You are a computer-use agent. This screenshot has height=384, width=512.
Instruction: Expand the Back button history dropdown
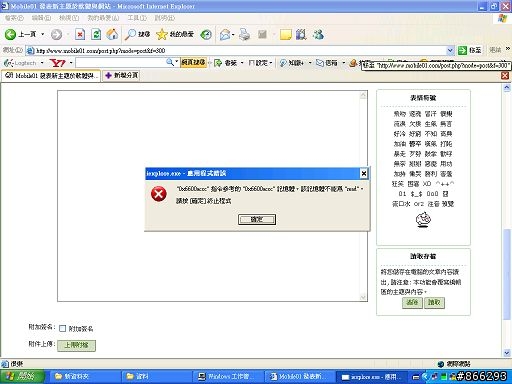tap(42, 34)
